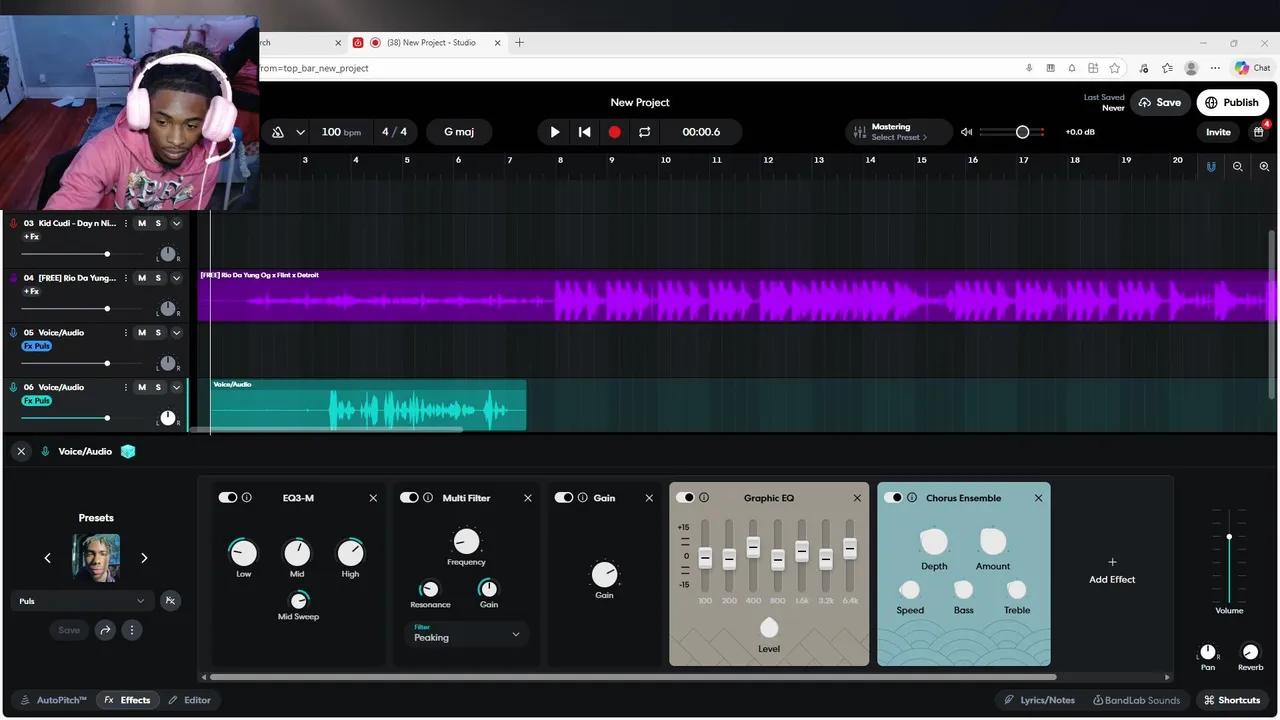Open the Lyrics/Notes panel
Viewport: 1280px width, 720px height.
(1039, 700)
